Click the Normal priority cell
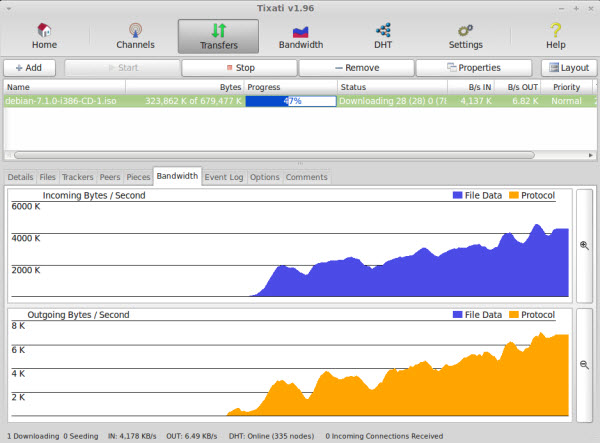 (566, 101)
